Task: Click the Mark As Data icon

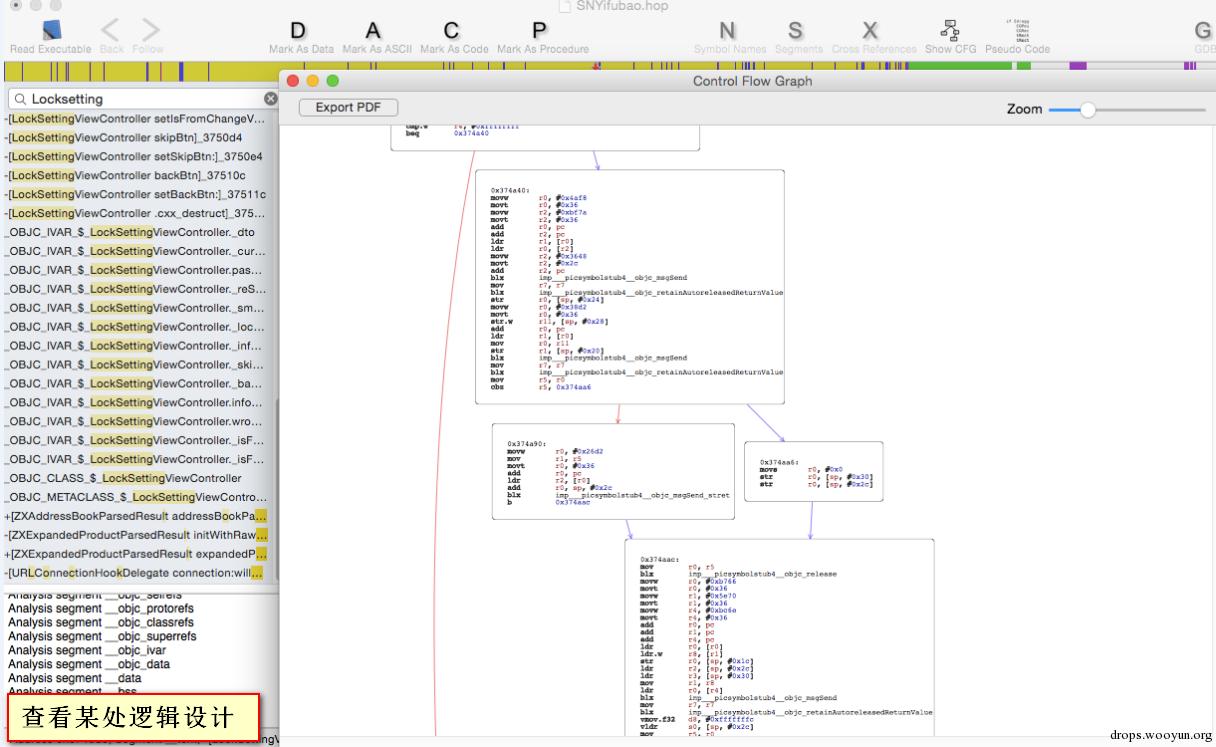Action: pyautogui.click(x=299, y=31)
